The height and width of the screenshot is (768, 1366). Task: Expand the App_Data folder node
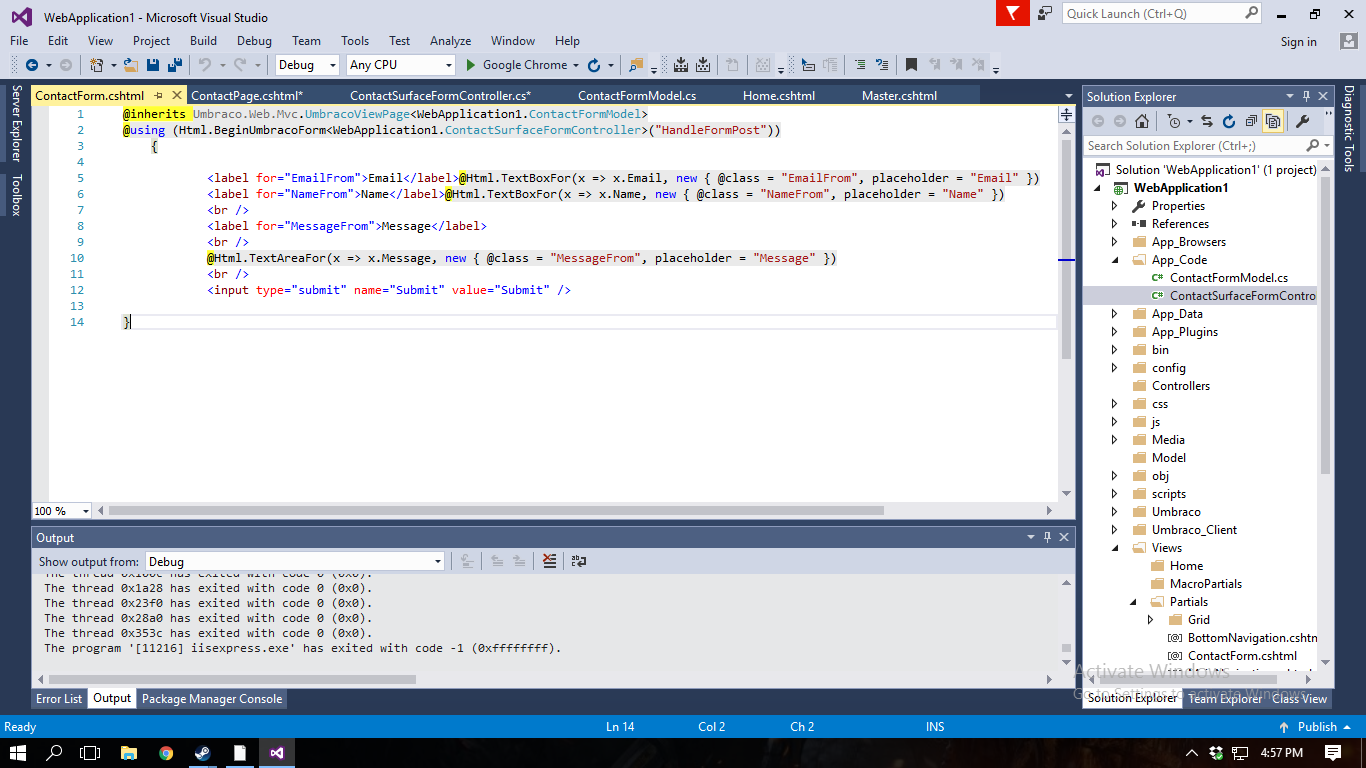(1115, 314)
